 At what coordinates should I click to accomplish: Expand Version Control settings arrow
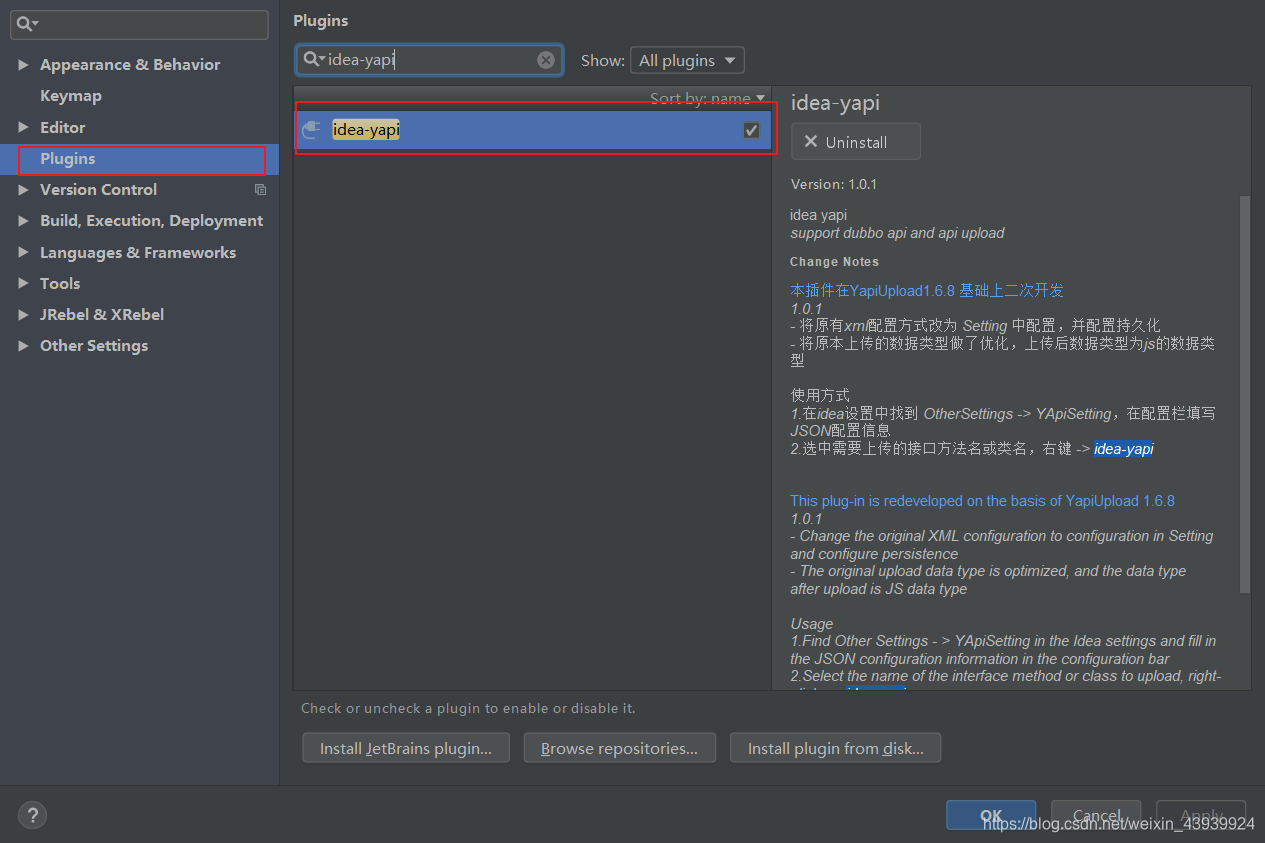coord(23,190)
